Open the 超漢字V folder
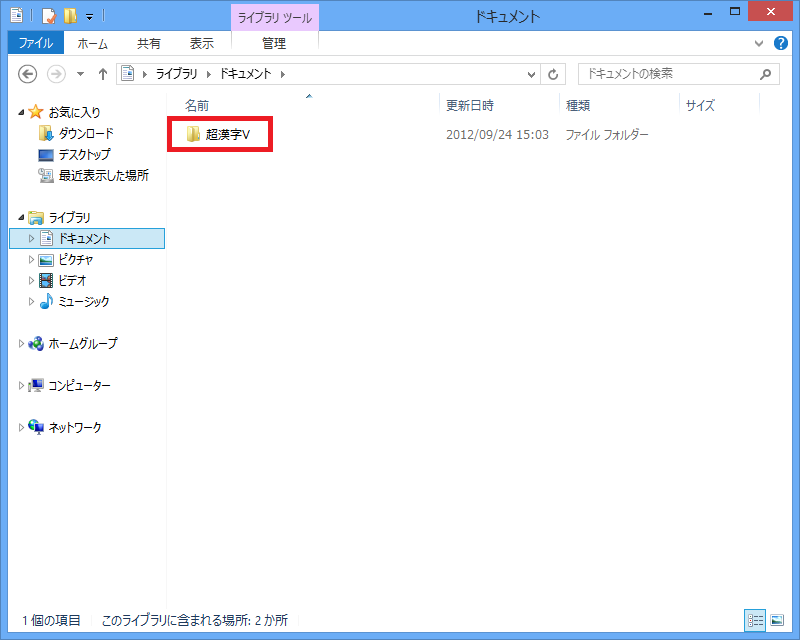Image resolution: width=800 pixels, height=640 pixels. pyautogui.click(x=226, y=135)
